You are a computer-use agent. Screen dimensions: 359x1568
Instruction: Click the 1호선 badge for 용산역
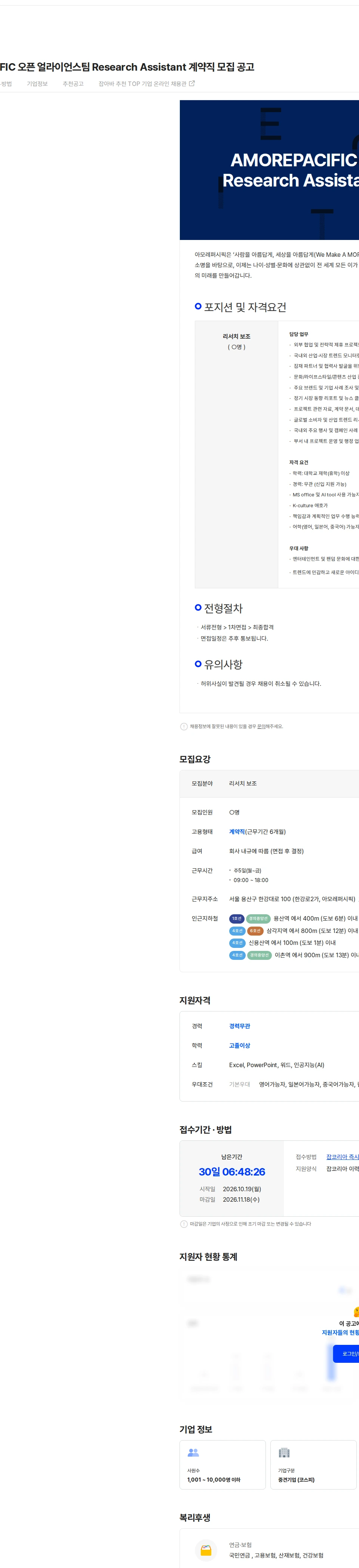tap(237, 918)
